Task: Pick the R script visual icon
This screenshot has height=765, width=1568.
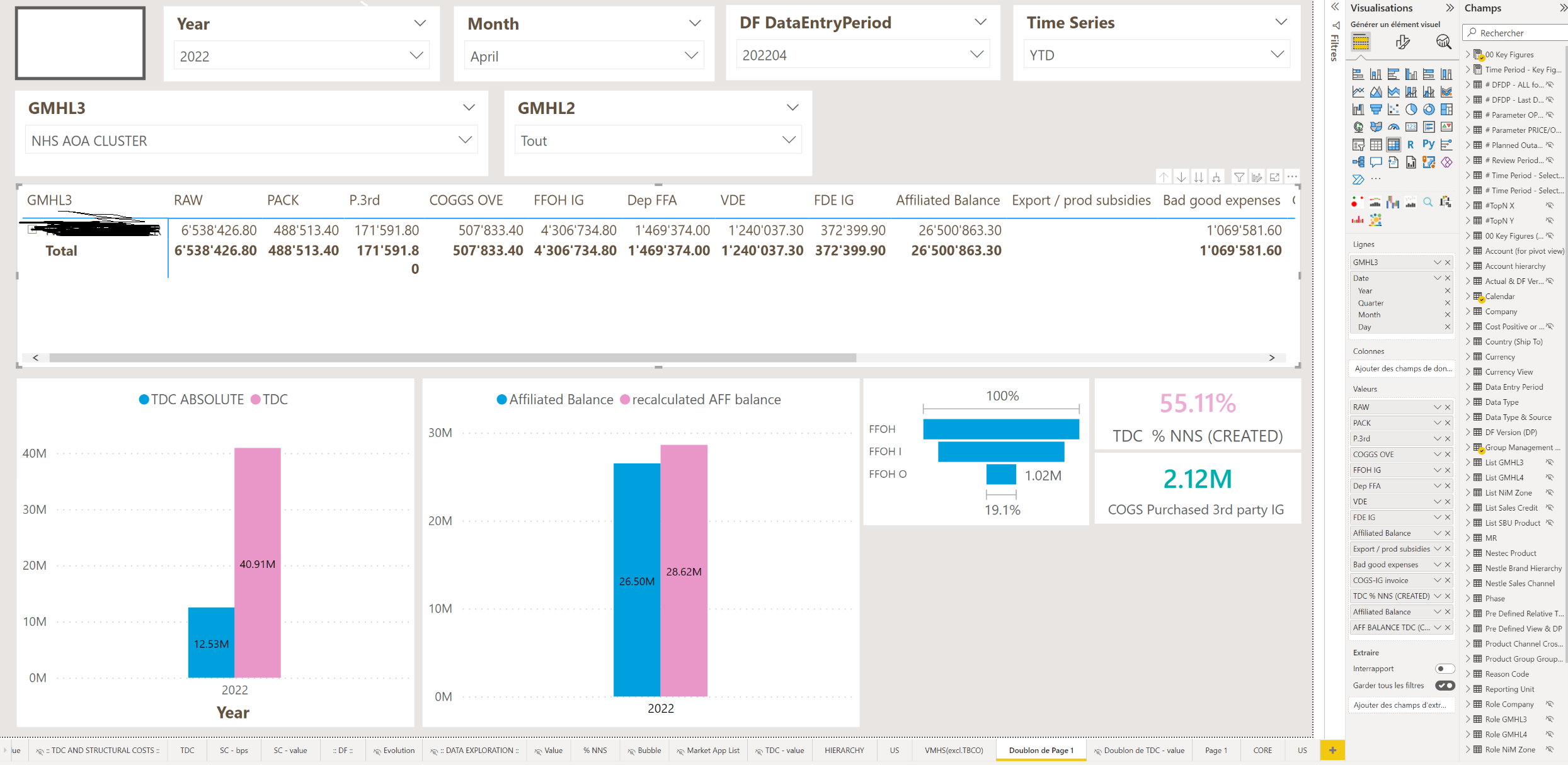Action: pos(1411,145)
